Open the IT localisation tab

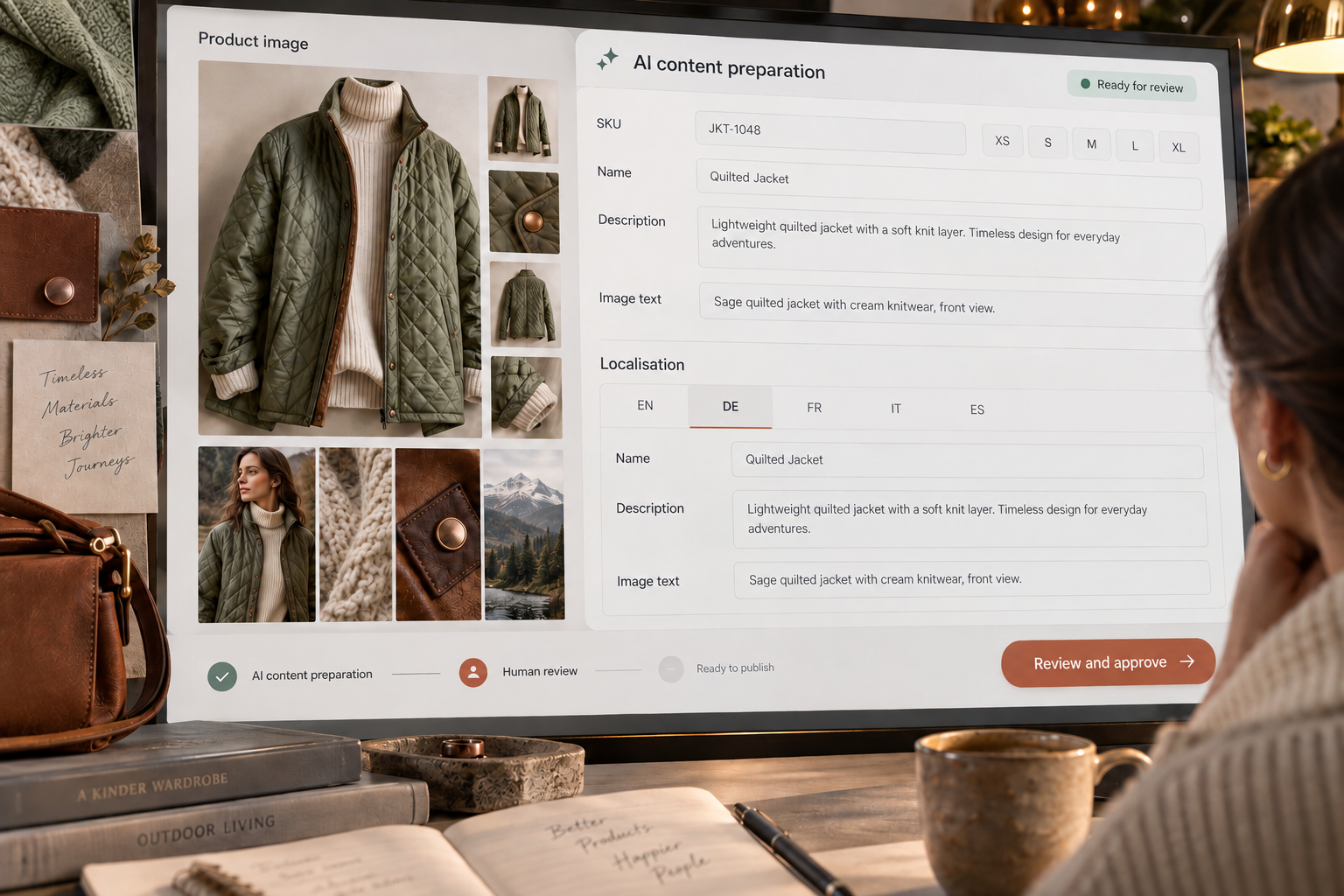click(x=896, y=409)
